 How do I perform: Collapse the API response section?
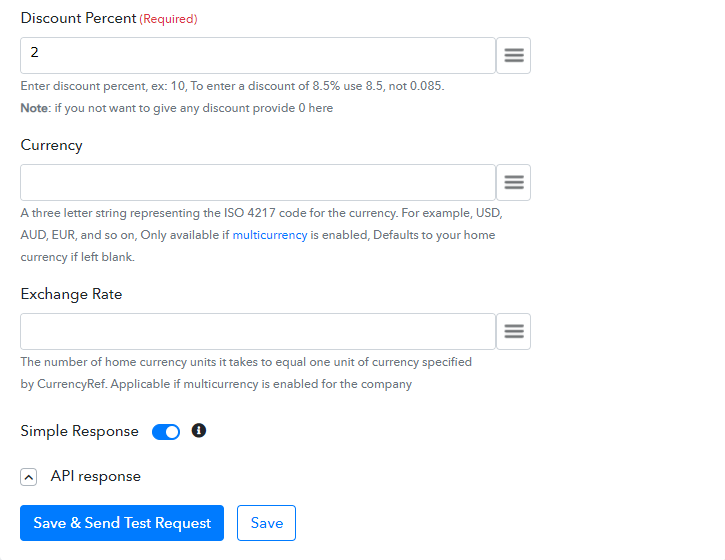(x=29, y=477)
